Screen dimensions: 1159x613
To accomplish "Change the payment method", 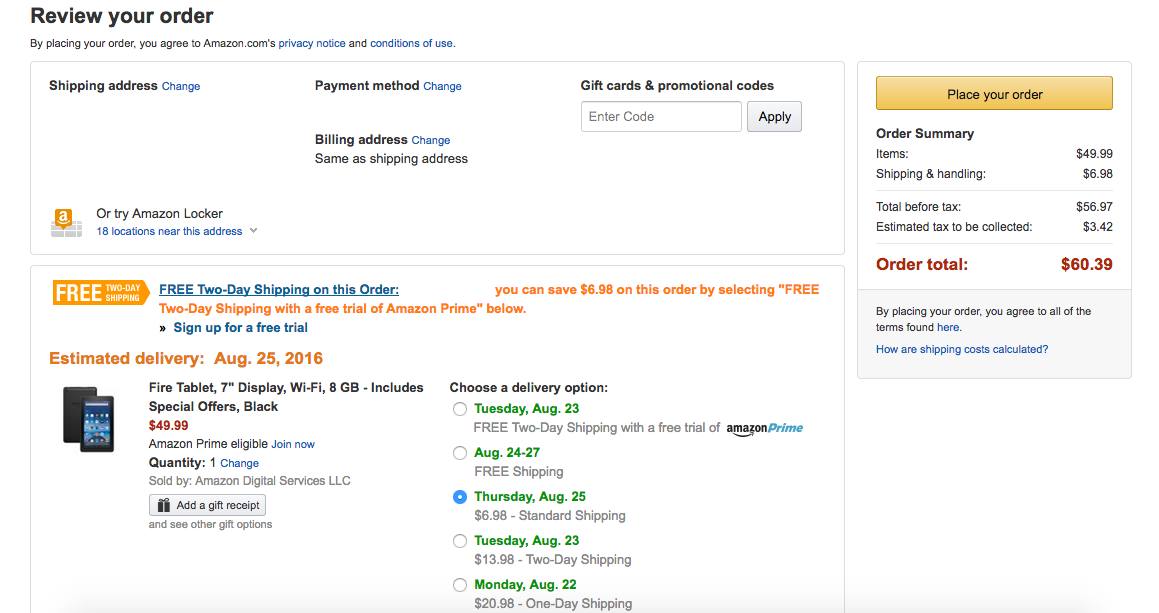I will (442, 86).
